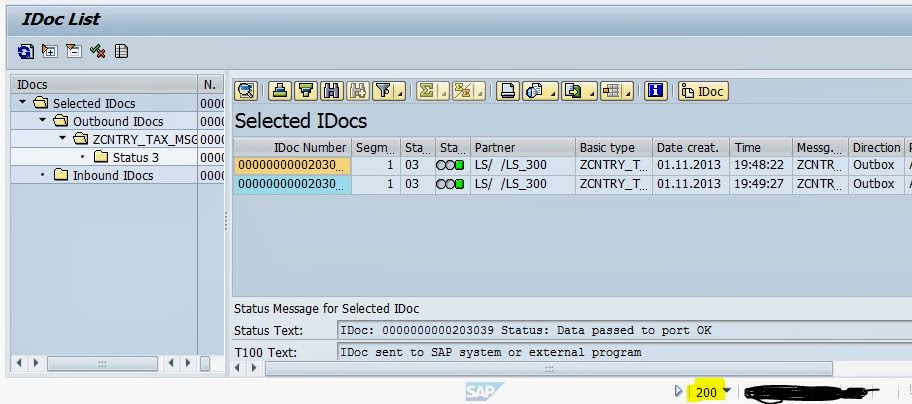Click the Find binoculars icon
Screen dimensions: 912x404
point(332,91)
